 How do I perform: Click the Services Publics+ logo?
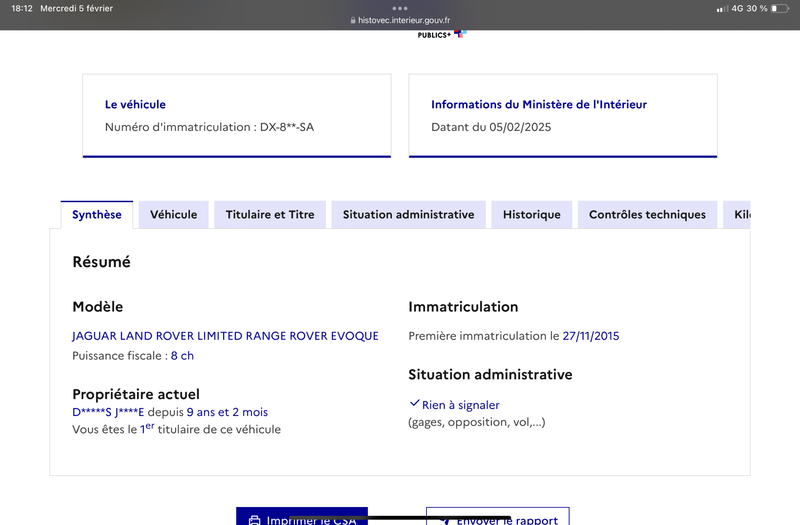point(441,34)
